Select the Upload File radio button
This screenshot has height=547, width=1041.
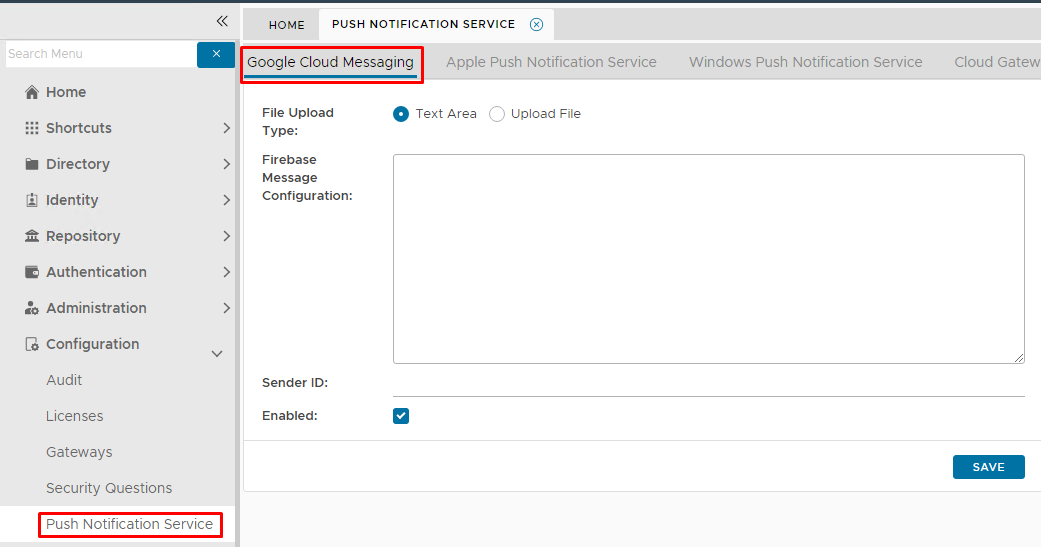(497, 114)
